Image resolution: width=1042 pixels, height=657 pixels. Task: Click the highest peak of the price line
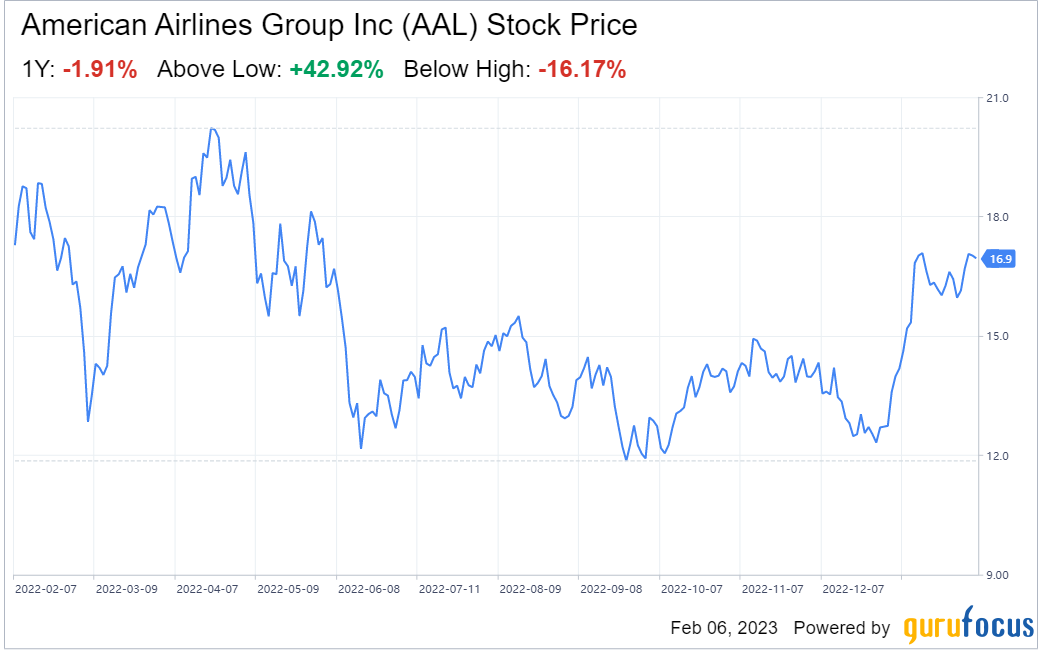click(211, 129)
